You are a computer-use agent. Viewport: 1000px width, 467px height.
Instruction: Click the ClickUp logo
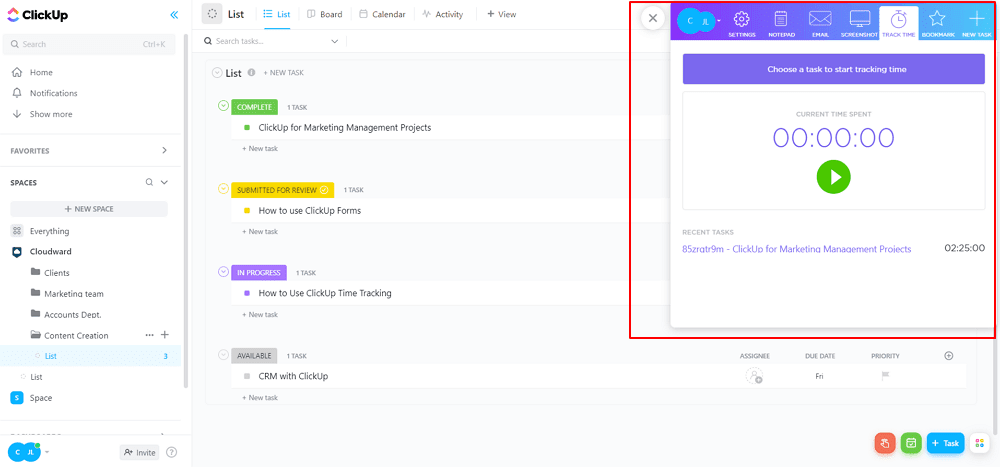coord(38,15)
